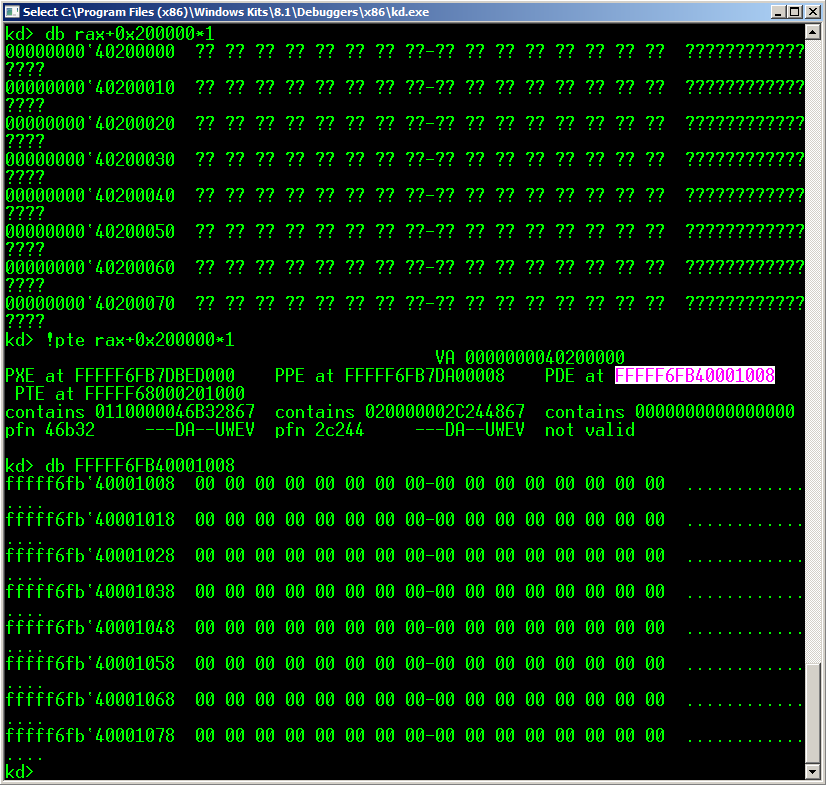Click the command 'db FFFFF6FB40001008'
Screen dimensions: 827x785
(x=140, y=466)
